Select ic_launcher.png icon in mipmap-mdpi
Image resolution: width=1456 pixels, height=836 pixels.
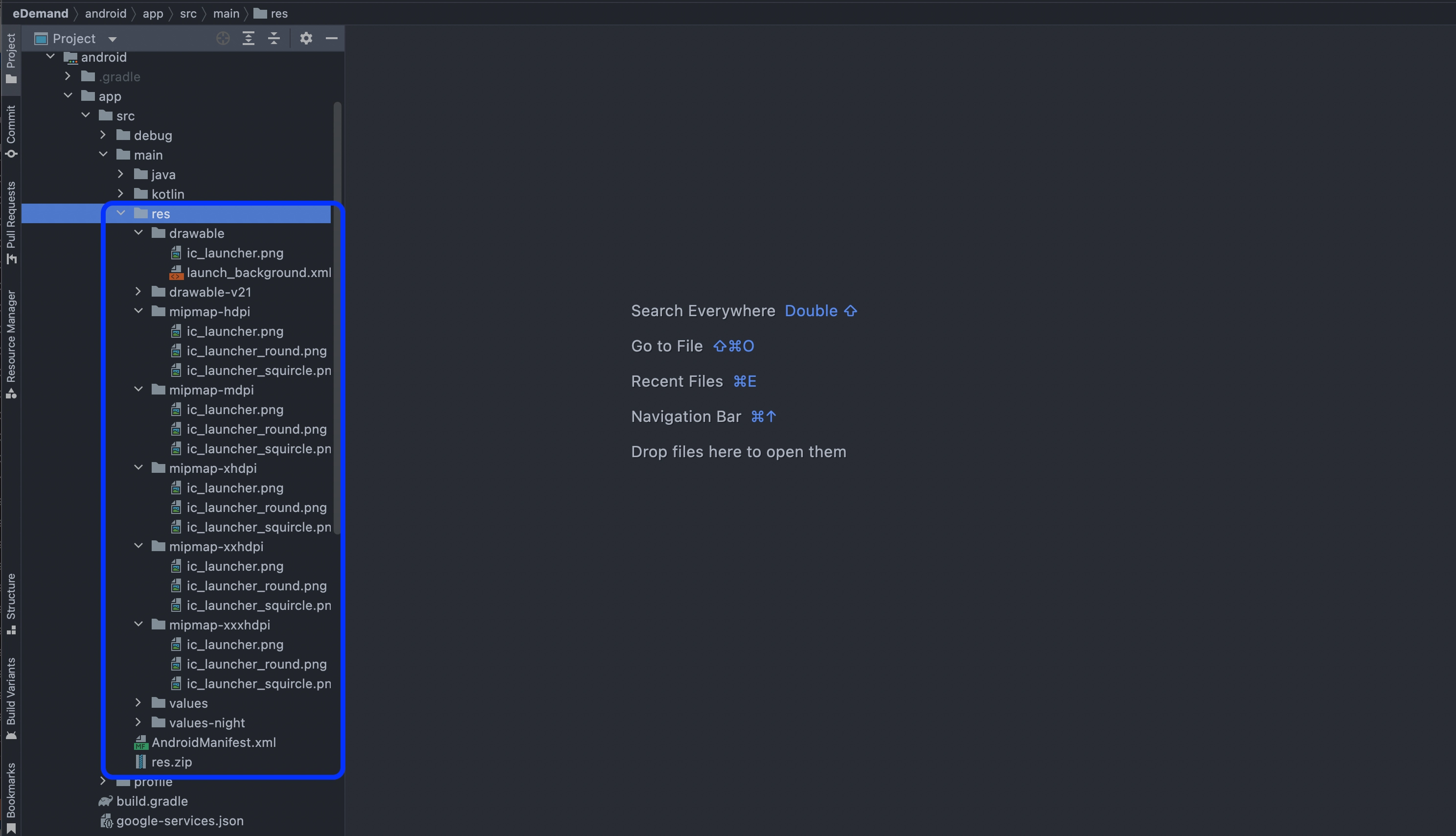click(x=176, y=409)
